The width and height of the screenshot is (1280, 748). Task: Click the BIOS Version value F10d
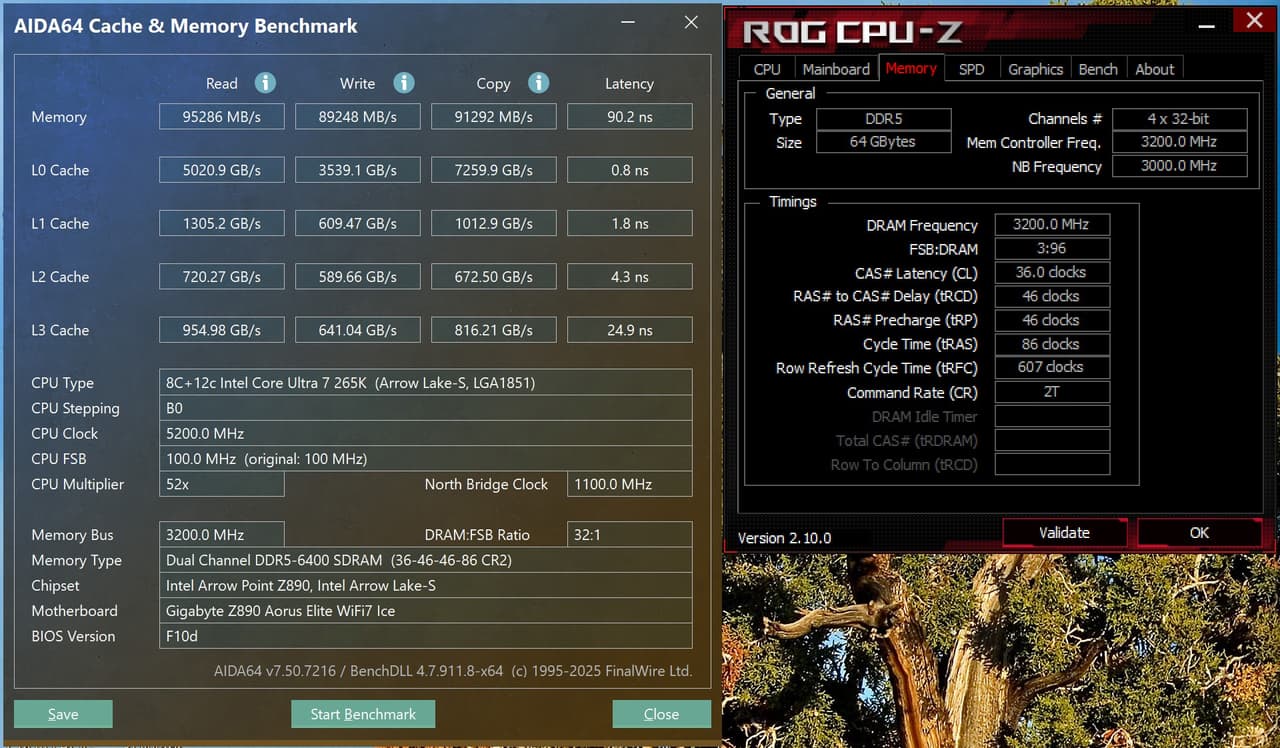pos(426,636)
